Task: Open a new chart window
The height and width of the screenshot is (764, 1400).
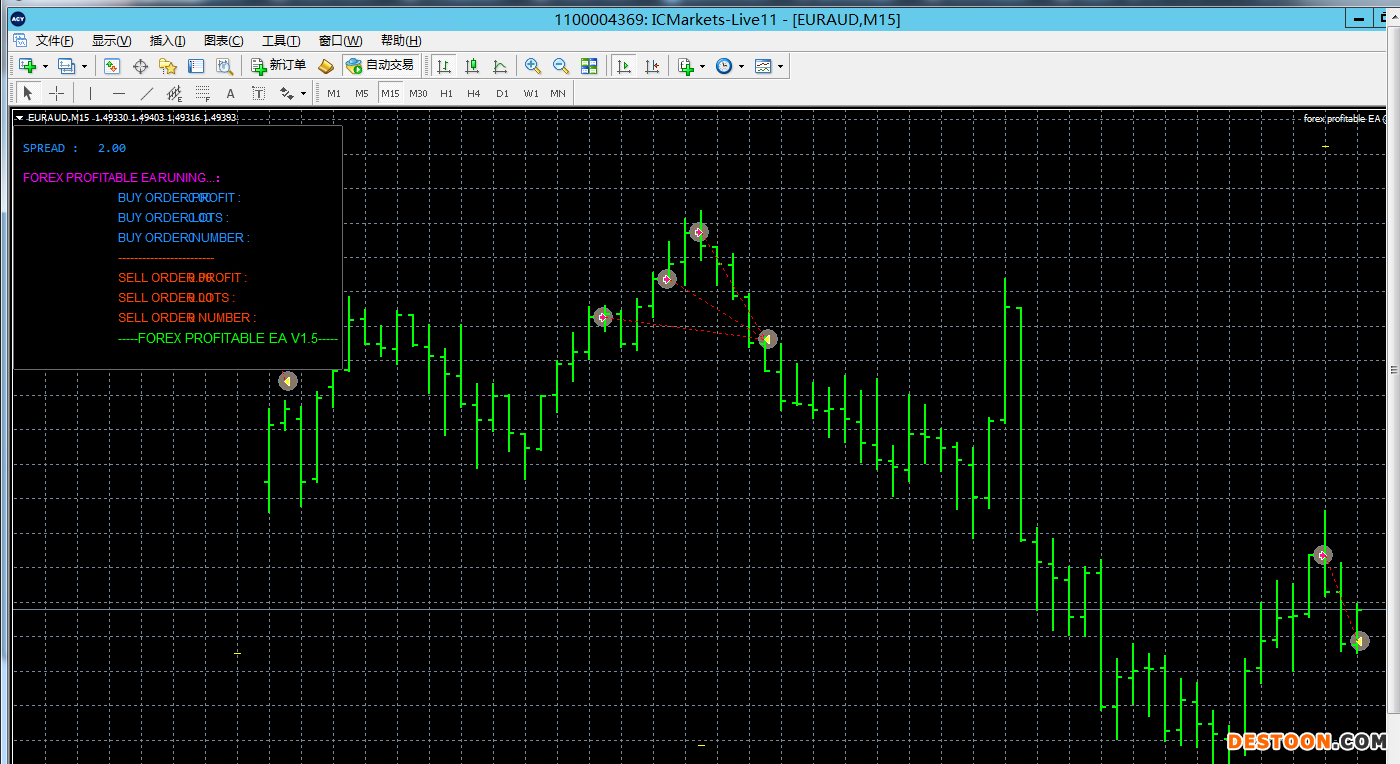Action: (28, 66)
